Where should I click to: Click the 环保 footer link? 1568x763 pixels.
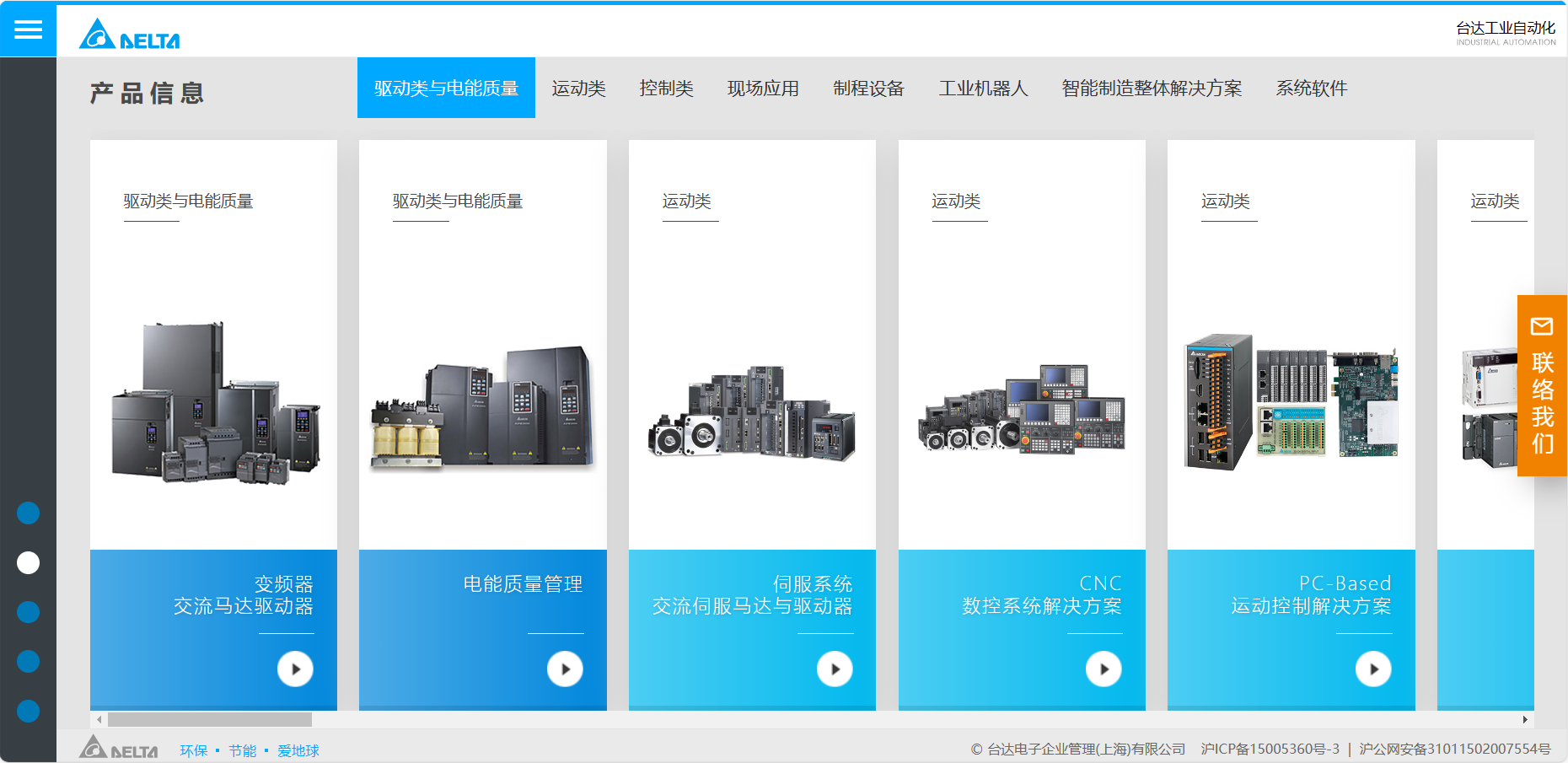[x=193, y=750]
